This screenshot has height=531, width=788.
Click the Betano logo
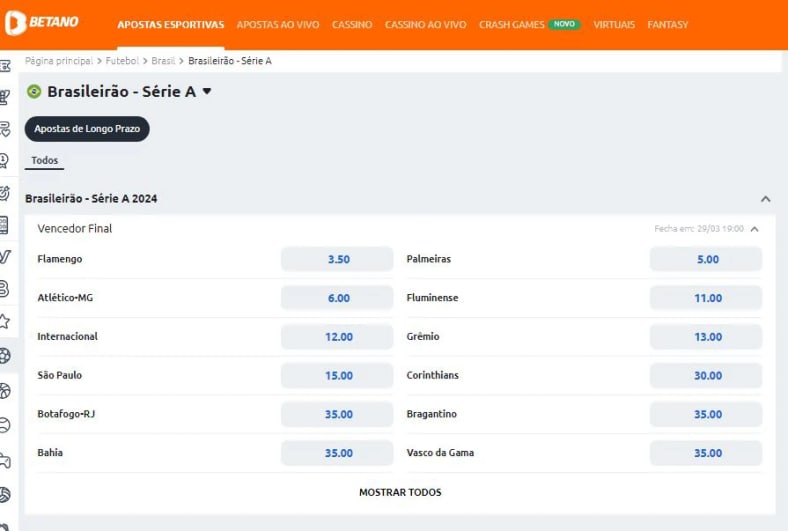click(42, 23)
